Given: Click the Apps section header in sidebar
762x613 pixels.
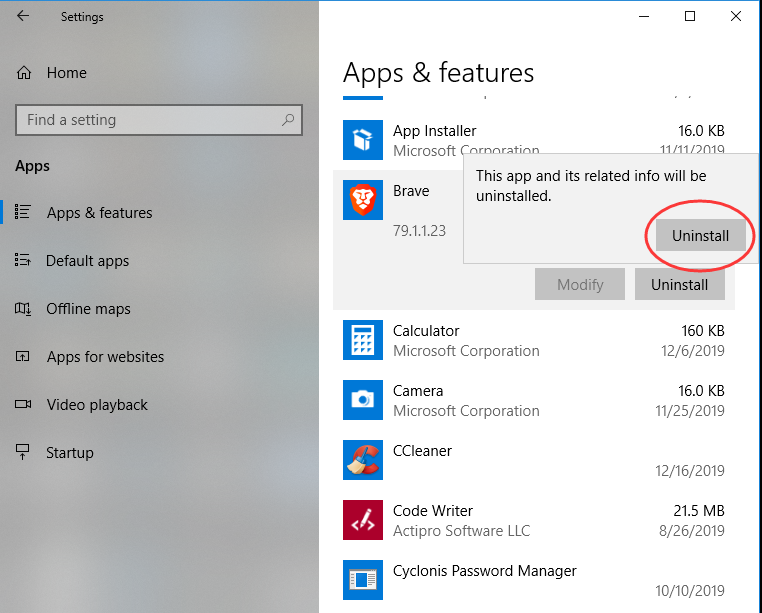Looking at the screenshot, I should click(32, 166).
